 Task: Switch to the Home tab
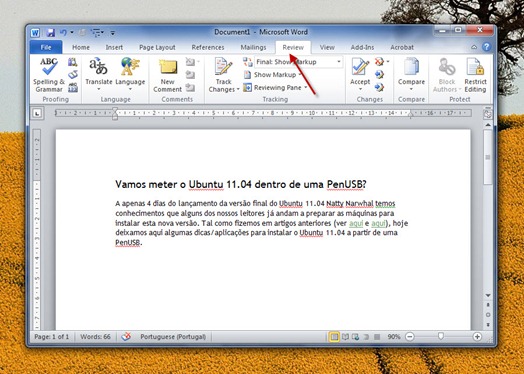[81, 47]
